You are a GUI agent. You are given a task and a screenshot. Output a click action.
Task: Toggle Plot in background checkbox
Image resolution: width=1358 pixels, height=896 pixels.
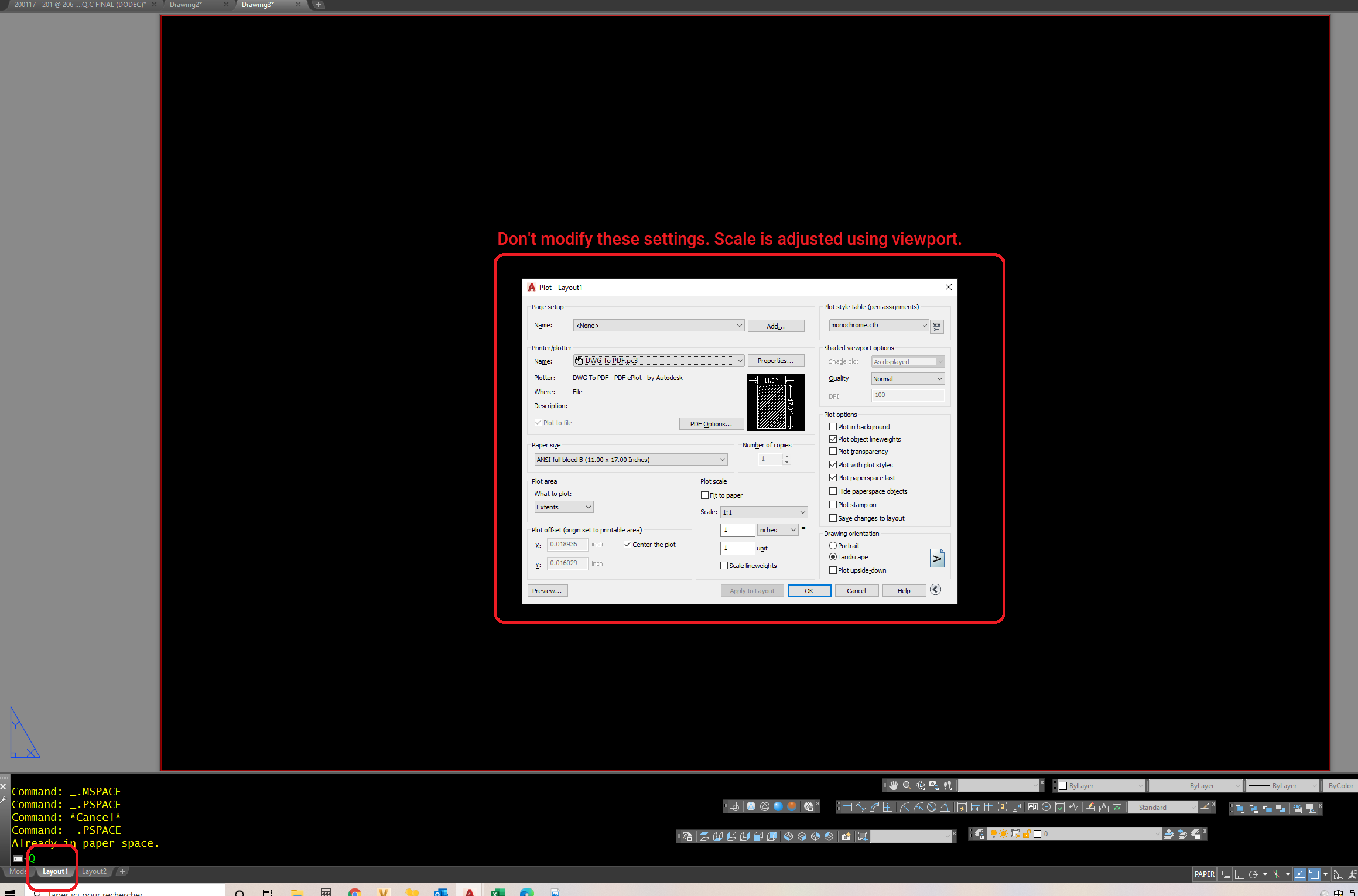click(x=833, y=427)
